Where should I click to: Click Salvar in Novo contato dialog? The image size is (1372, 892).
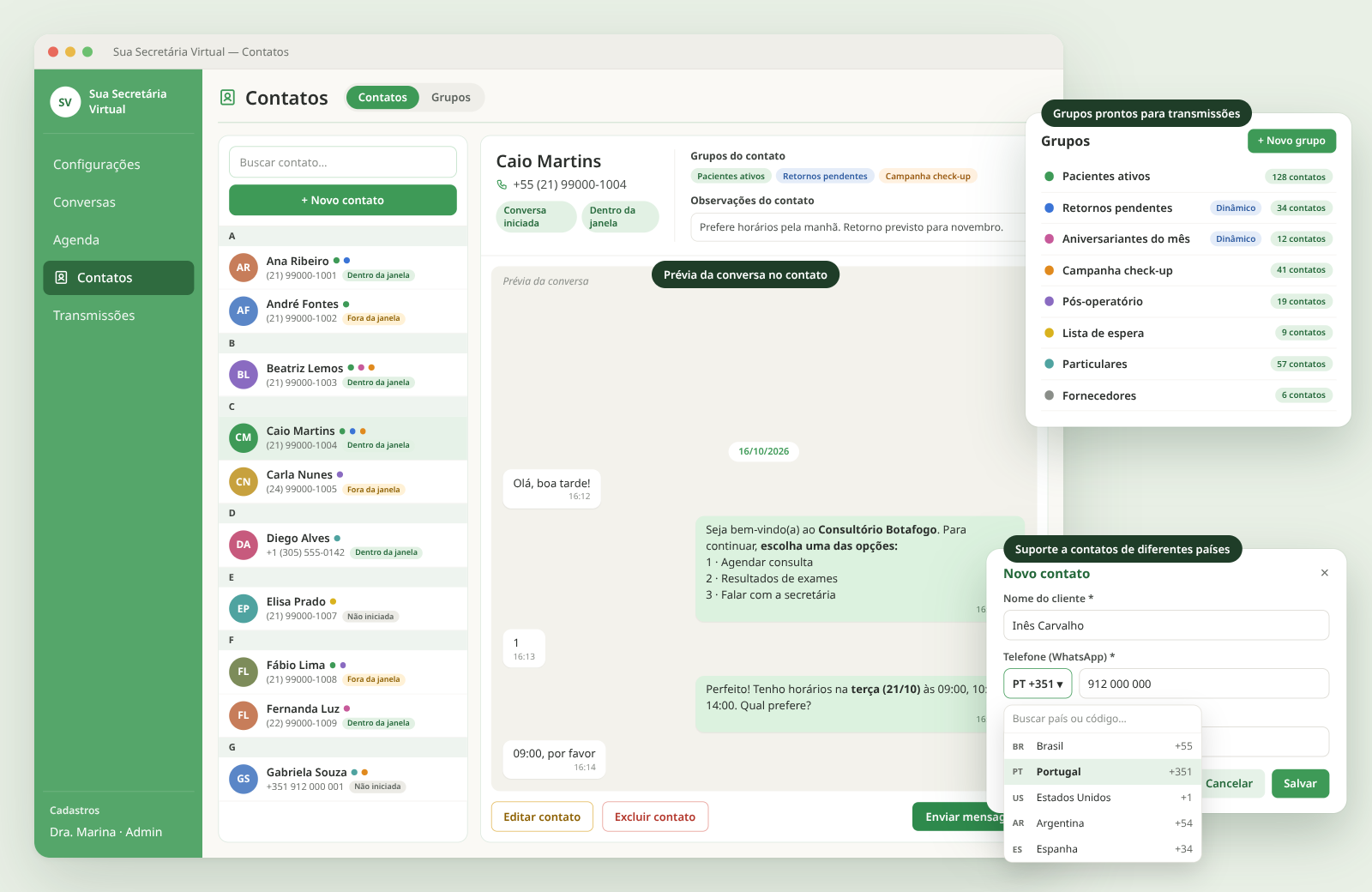tap(1300, 783)
